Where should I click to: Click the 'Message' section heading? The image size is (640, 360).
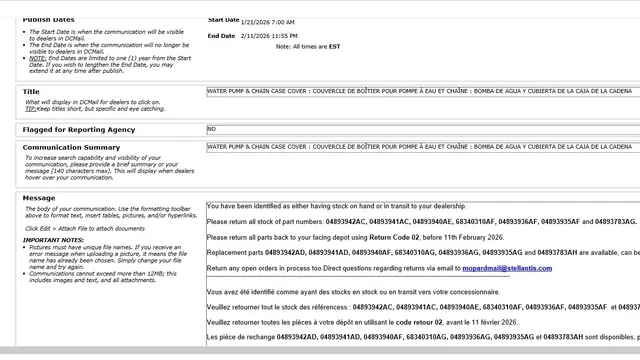39,198
